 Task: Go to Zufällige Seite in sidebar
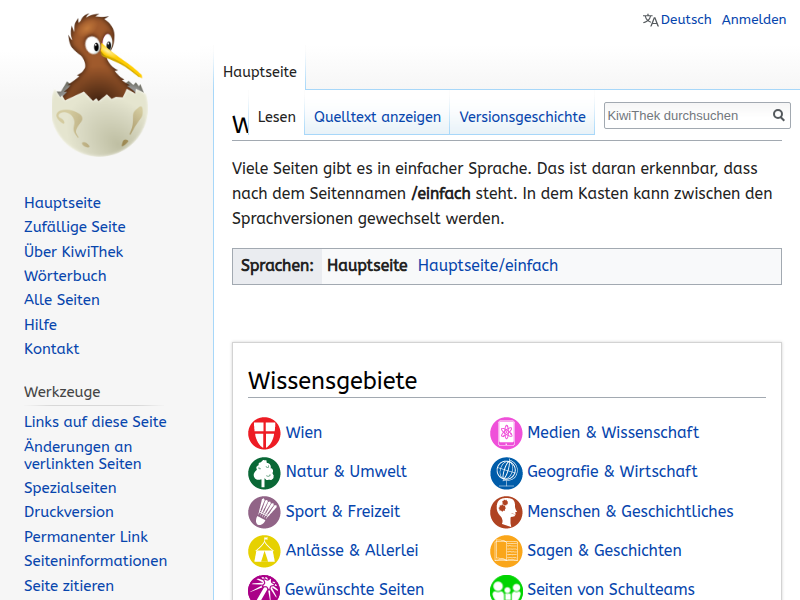coord(75,227)
